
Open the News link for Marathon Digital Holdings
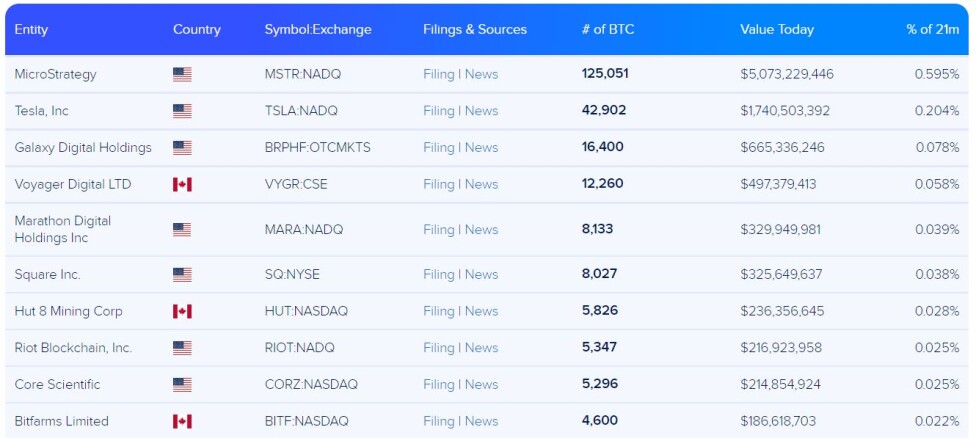(x=482, y=230)
